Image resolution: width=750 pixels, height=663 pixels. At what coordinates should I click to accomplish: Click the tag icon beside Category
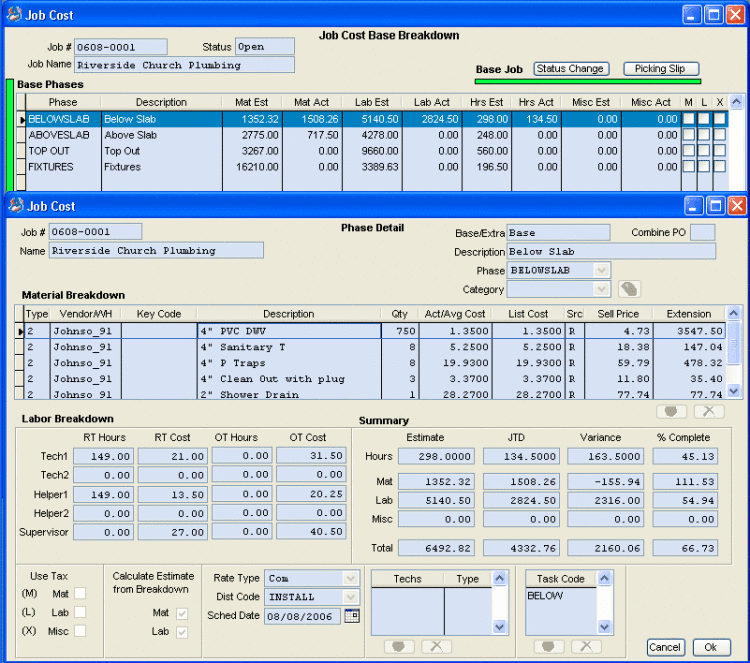point(629,289)
